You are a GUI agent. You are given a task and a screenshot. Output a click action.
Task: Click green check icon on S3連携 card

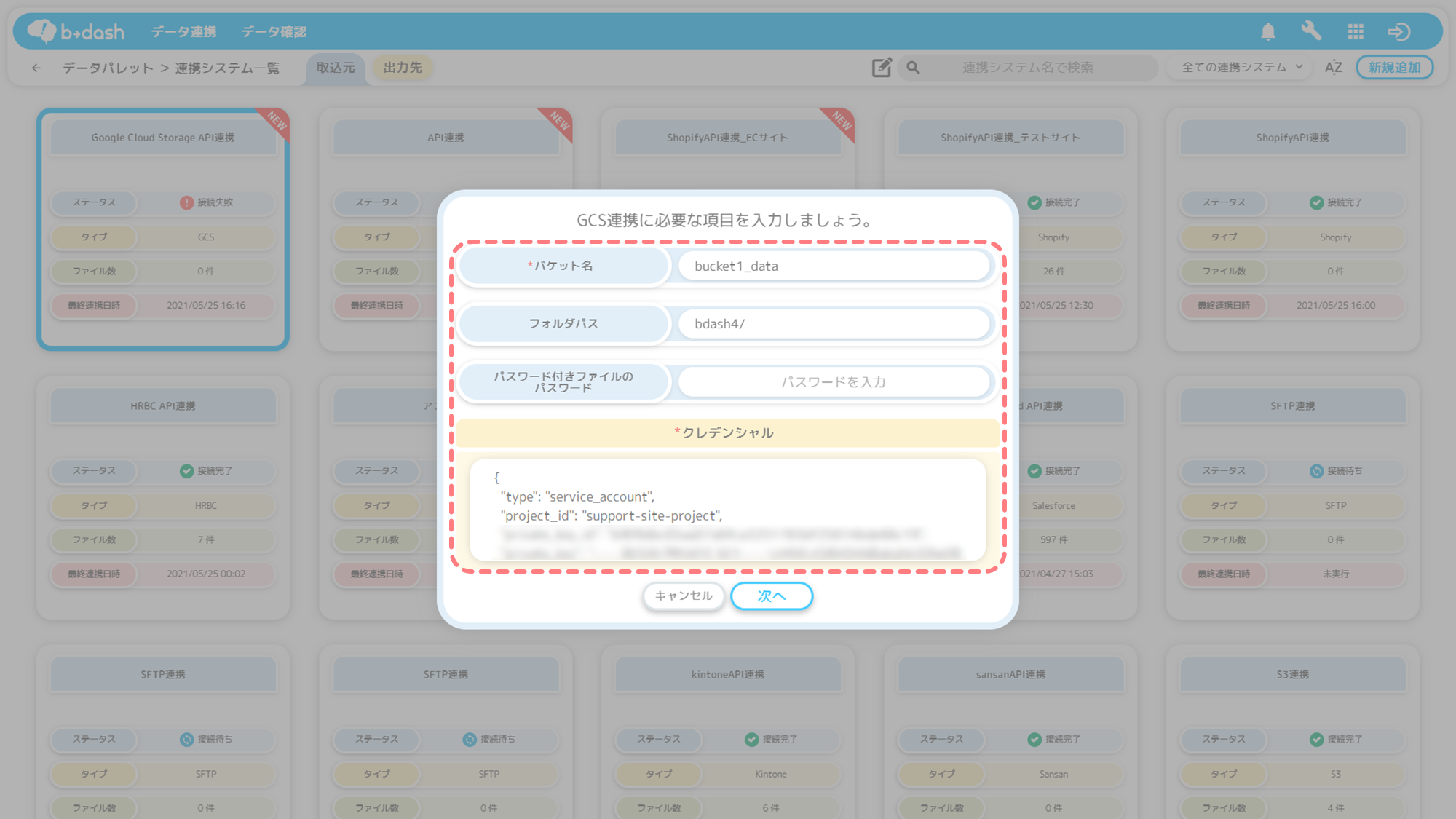(1316, 740)
